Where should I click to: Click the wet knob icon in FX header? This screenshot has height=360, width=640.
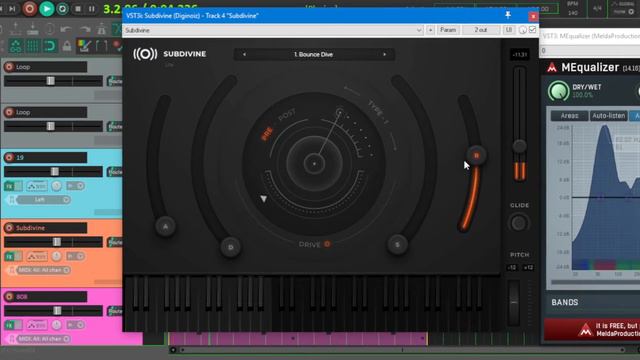click(x=522, y=30)
